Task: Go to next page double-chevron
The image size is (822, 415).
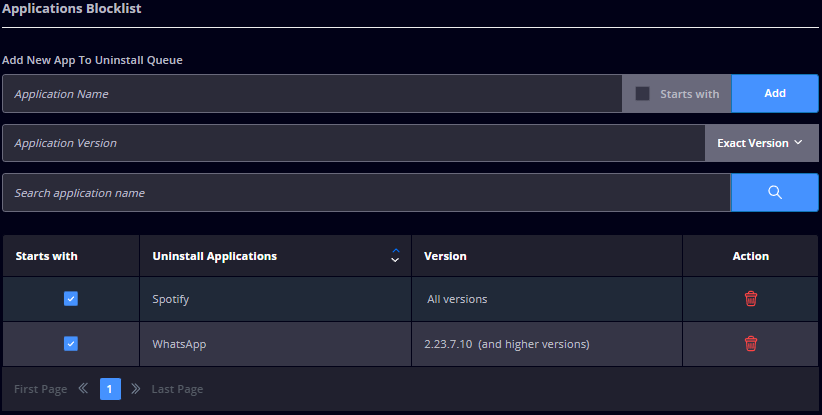Action: pyautogui.click(x=136, y=389)
